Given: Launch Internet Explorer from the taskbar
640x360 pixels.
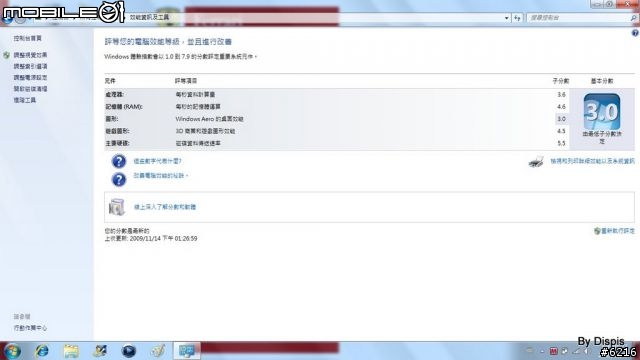Looking at the screenshot, I should pyautogui.click(x=42, y=351).
